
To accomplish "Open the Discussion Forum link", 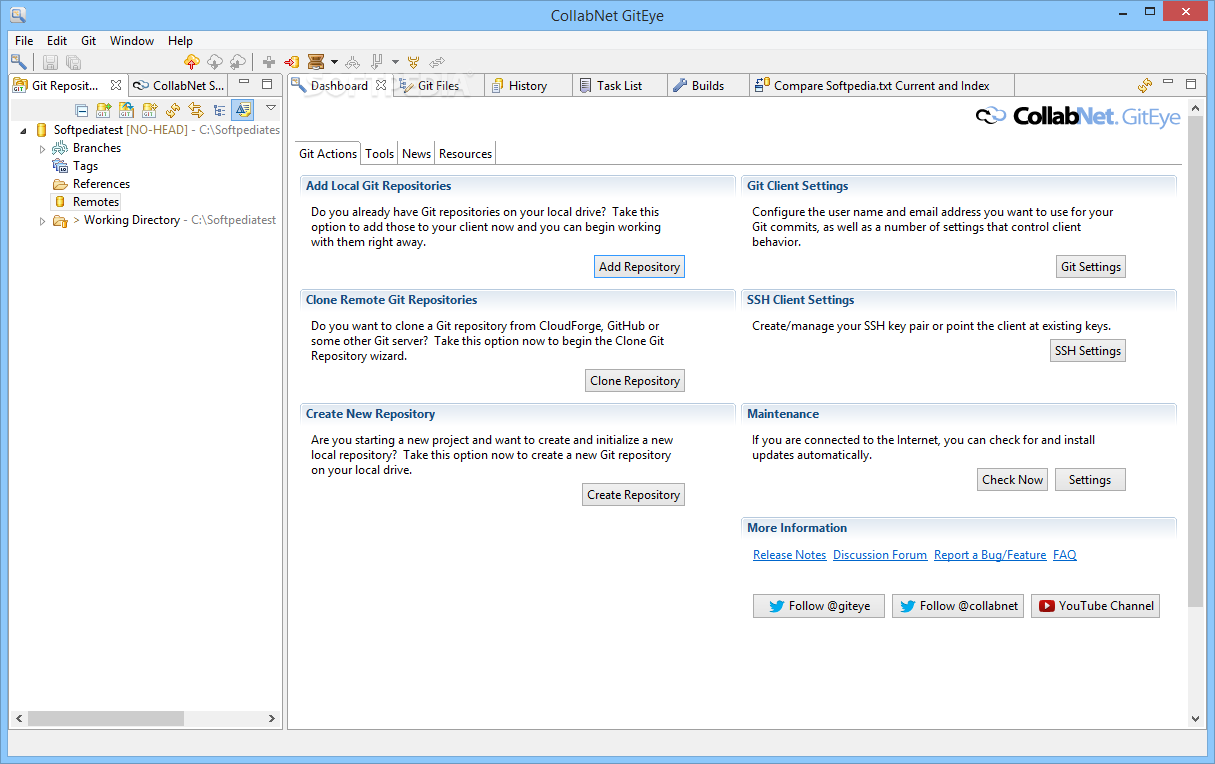I will pyautogui.click(x=880, y=555).
